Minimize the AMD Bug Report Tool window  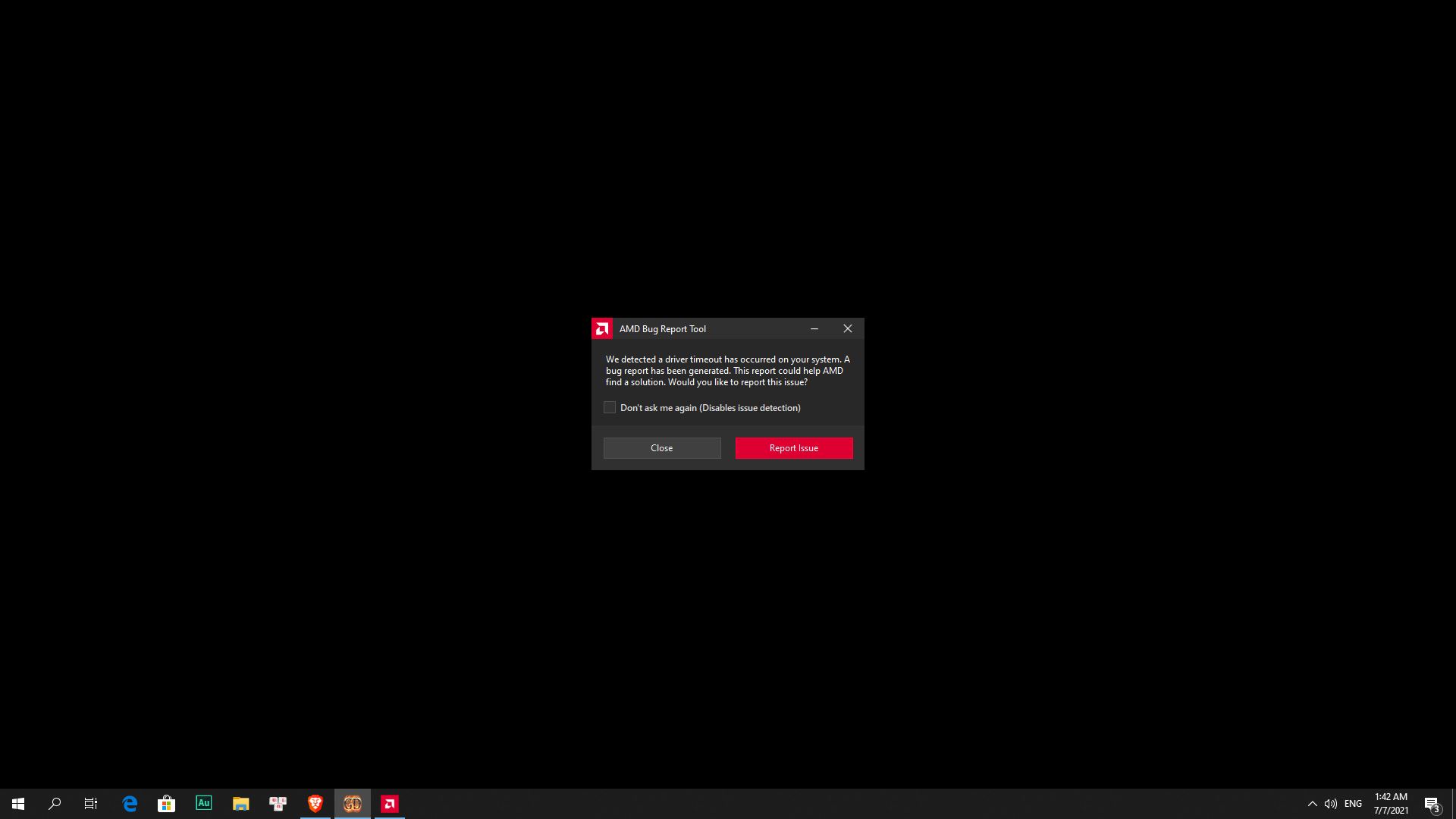(814, 328)
